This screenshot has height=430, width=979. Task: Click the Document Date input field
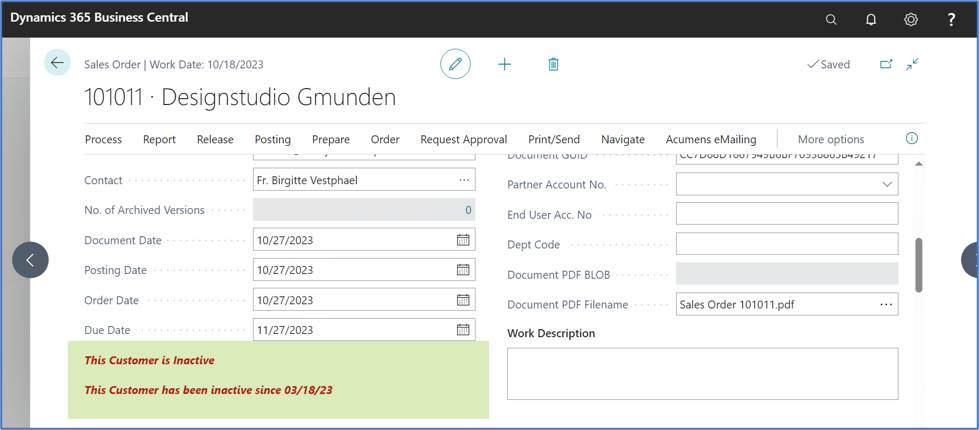[364, 240]
